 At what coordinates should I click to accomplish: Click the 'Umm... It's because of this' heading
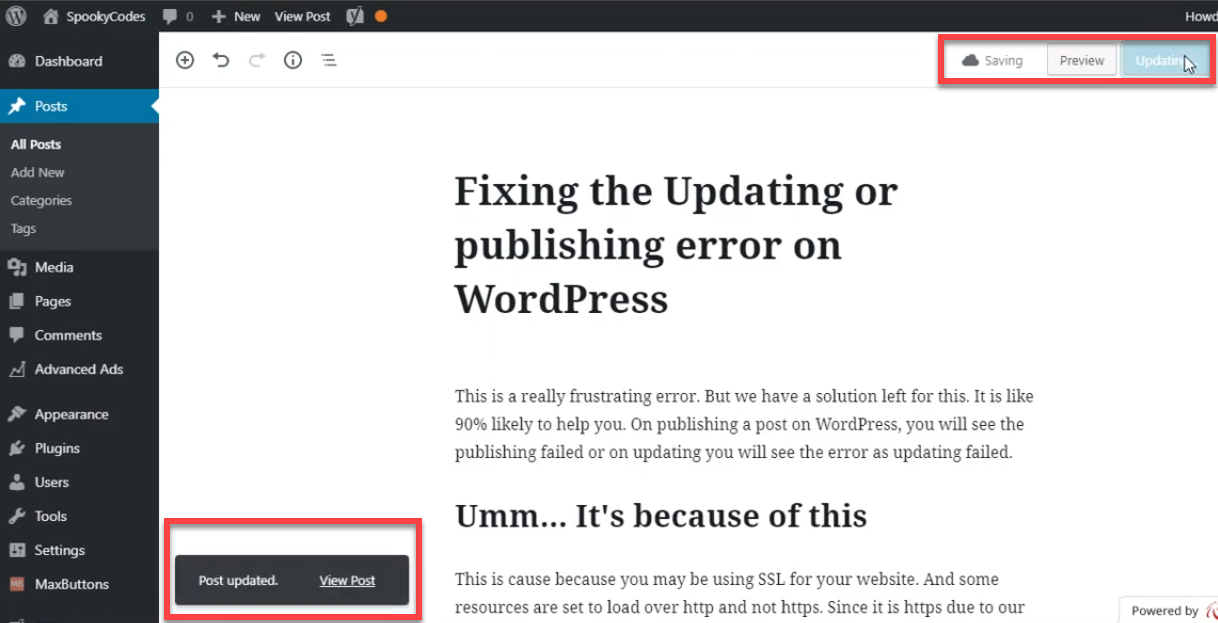pos(661,515)
